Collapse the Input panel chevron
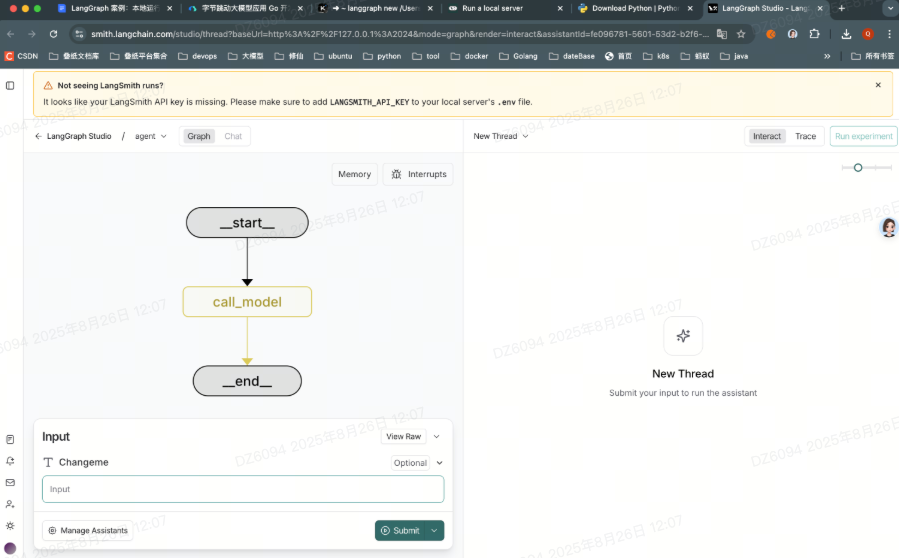Viewport: 899px width, 558px height. tap(436, 436)
